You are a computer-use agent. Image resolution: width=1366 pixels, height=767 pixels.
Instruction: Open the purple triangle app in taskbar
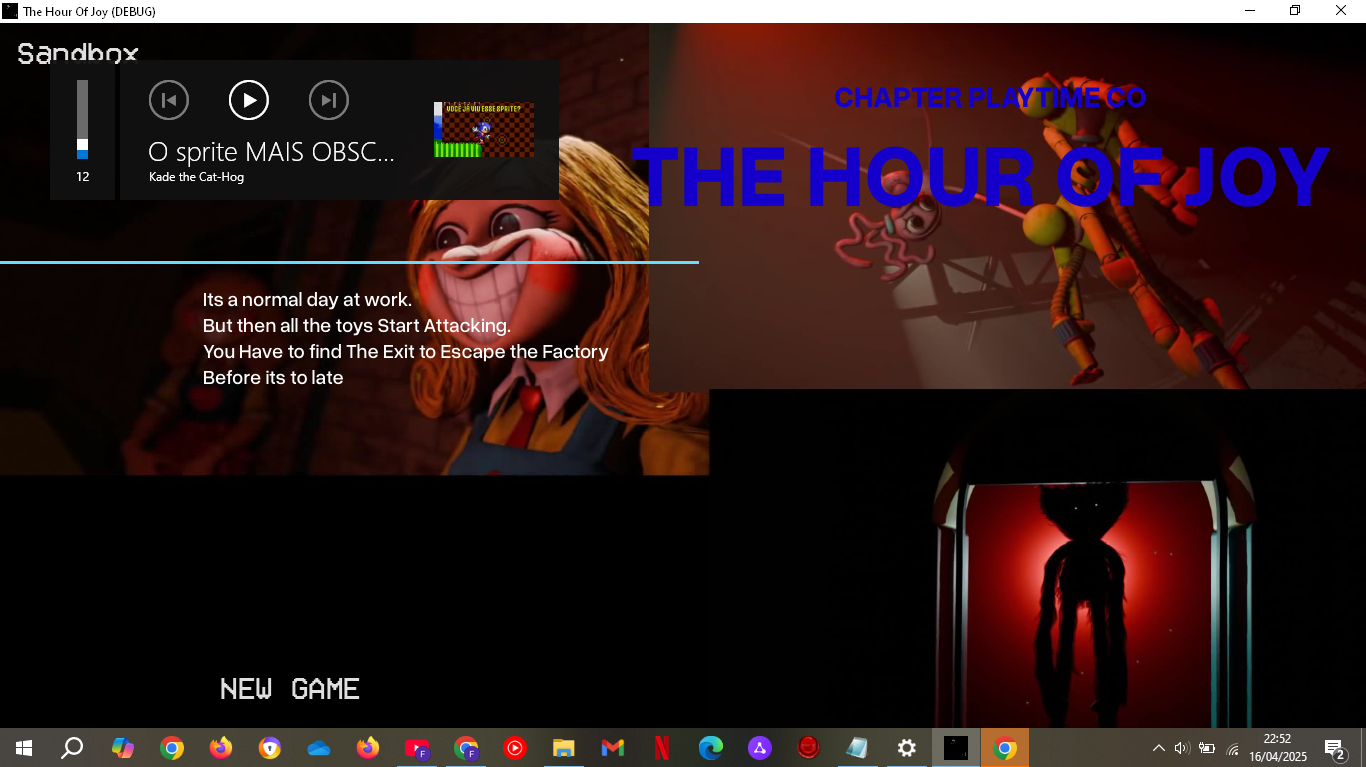[x=760, y=748]
